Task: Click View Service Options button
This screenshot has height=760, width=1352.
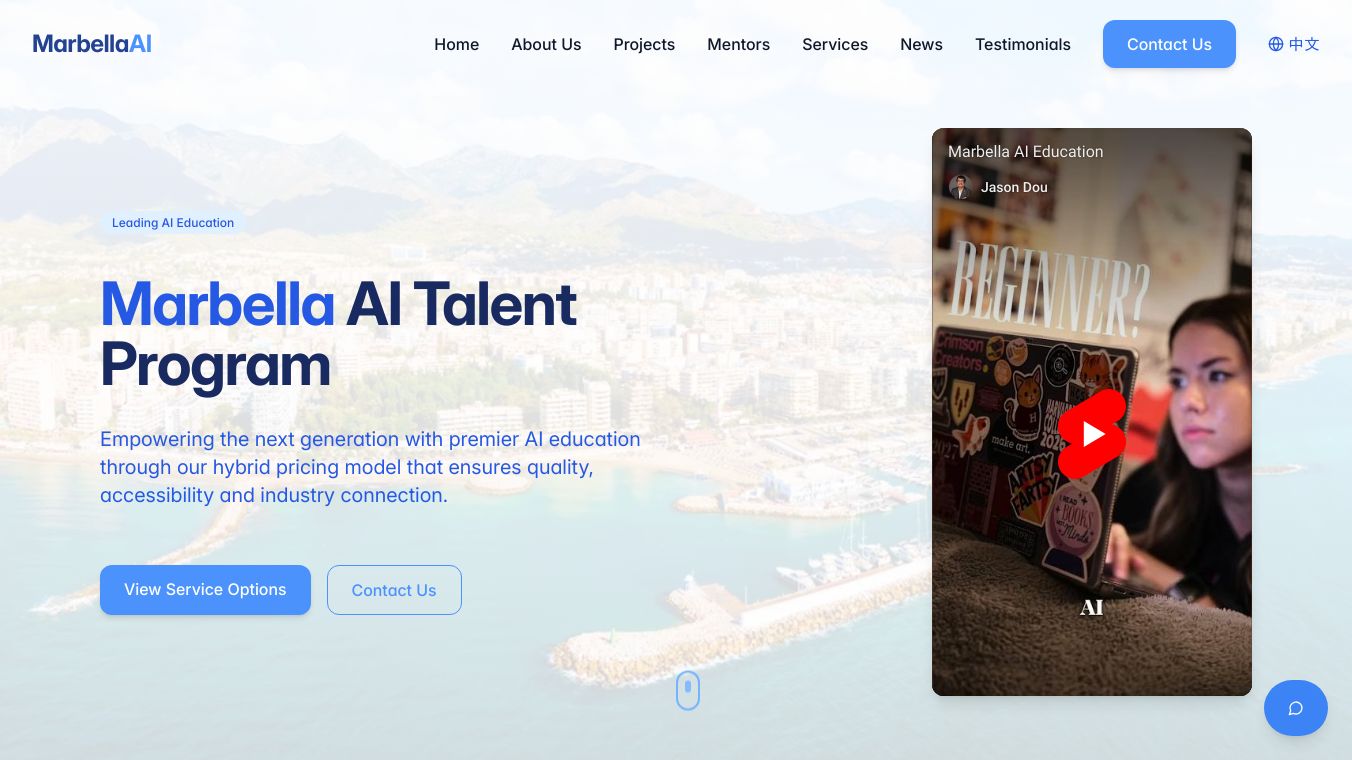Action: pos(205,590)
